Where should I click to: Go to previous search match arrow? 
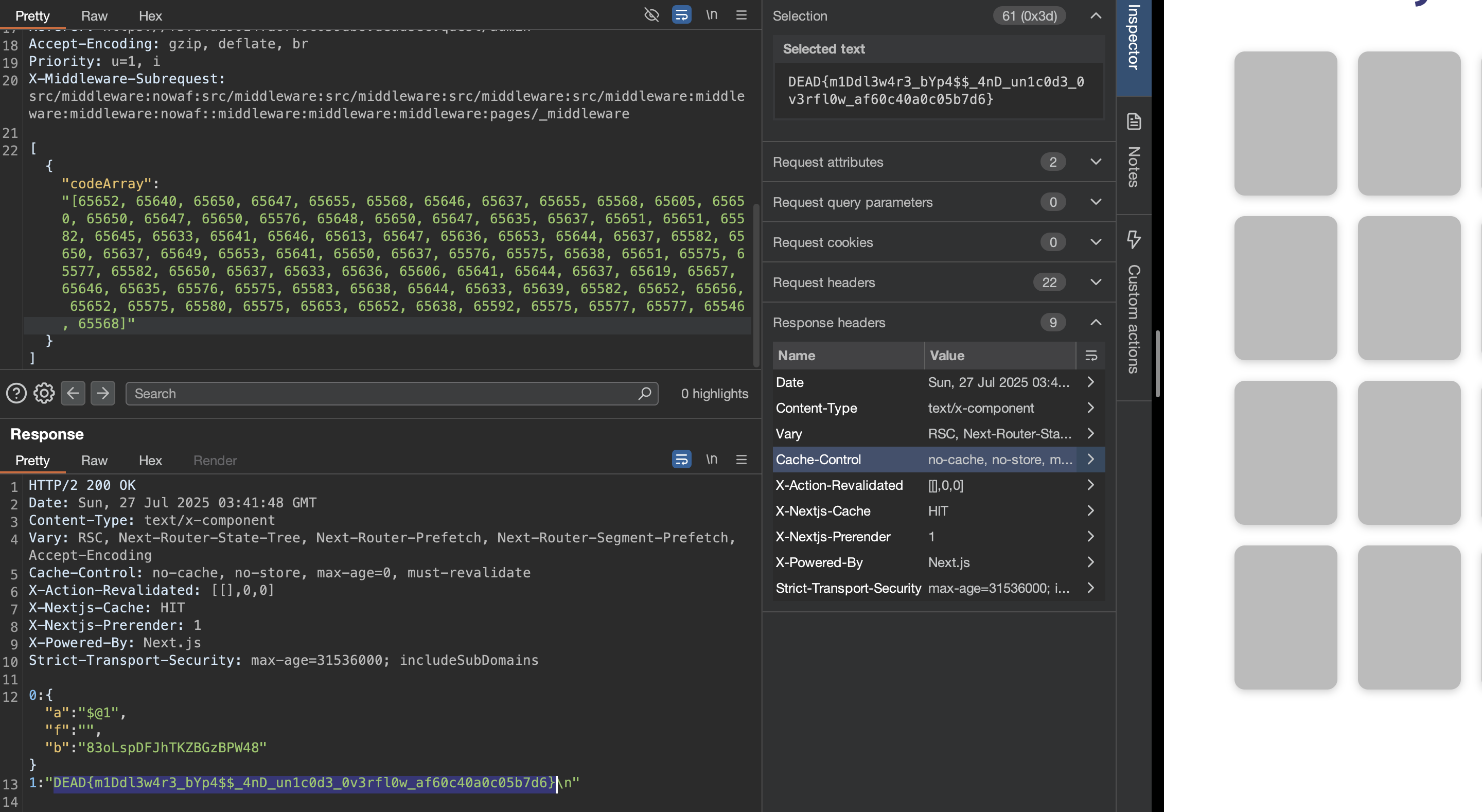(73, 393)
